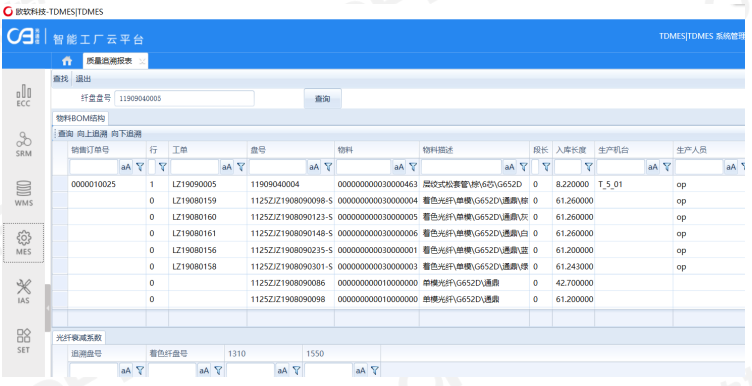This screenshot has height=386, width=752.
Task: Toggle aA case match for 追溯盘号
Action: coord(126,370)
